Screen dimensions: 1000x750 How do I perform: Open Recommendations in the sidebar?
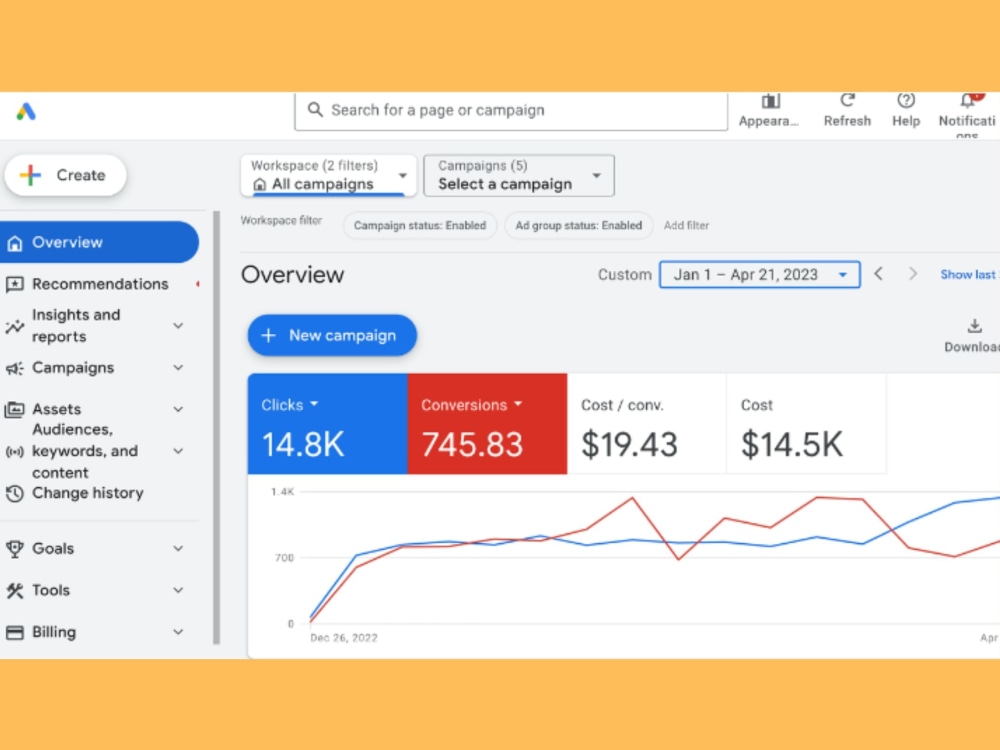coord(100,284)
